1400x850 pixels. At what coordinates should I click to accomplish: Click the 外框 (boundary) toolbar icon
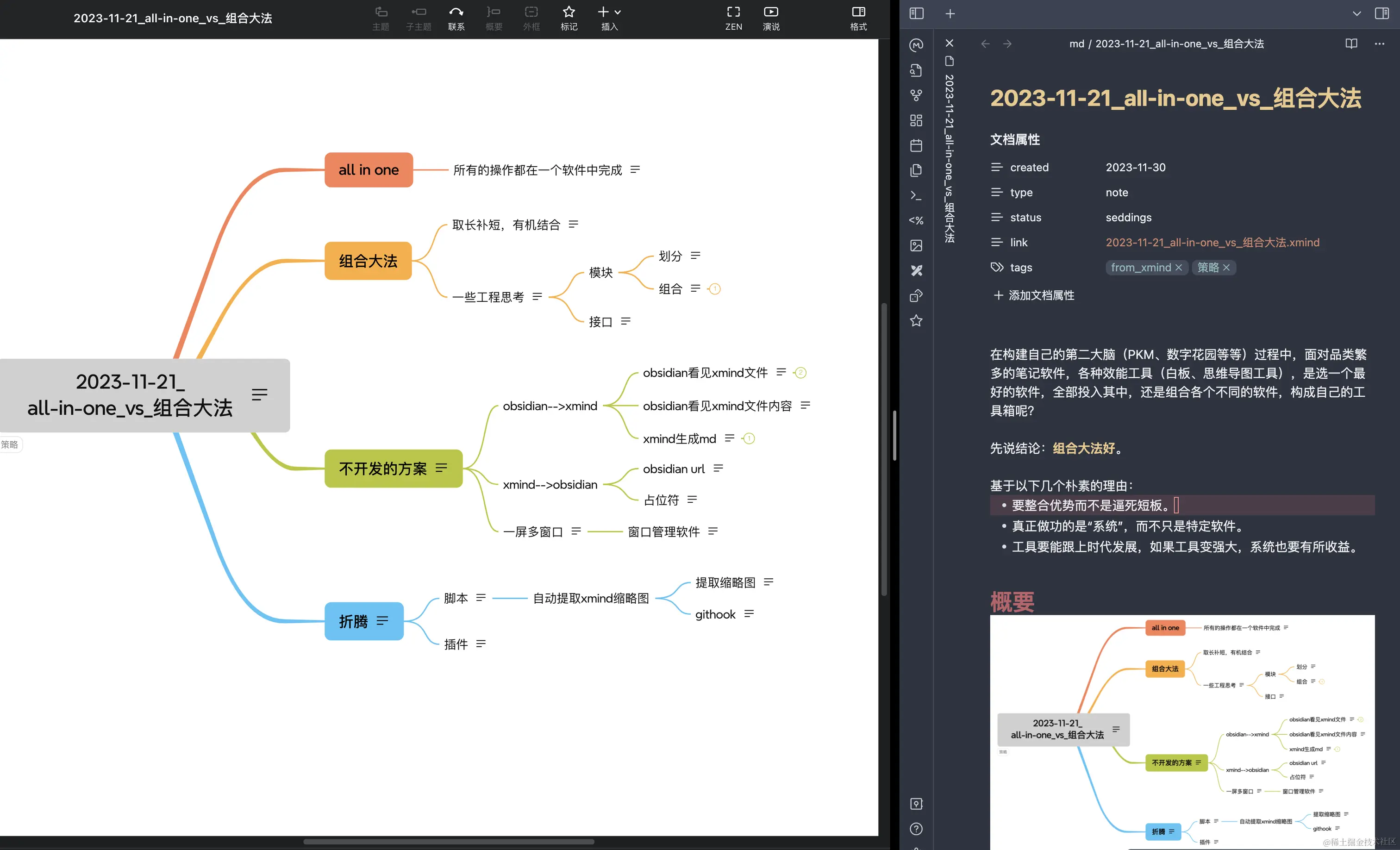pos(531,18)
